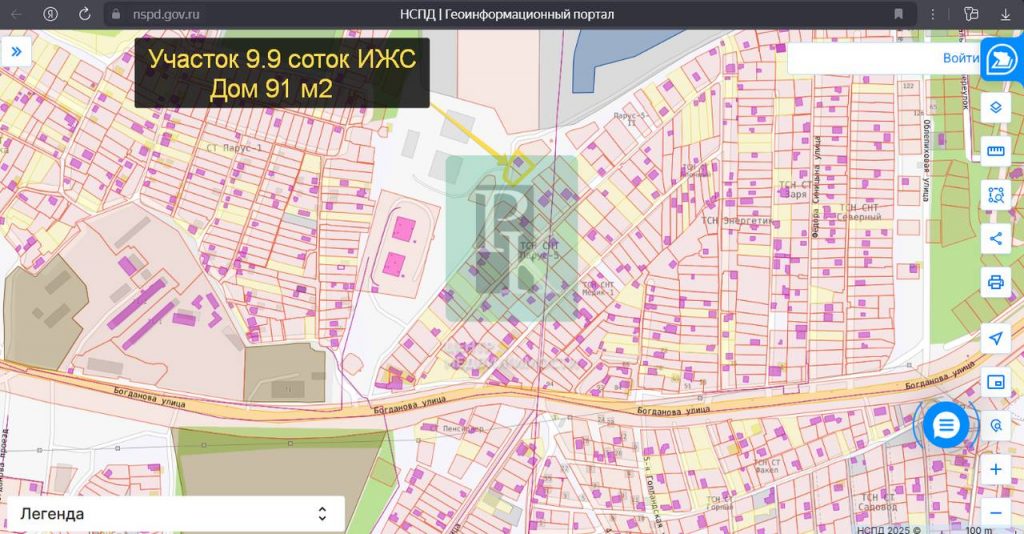
Task: Expand the Легенда dropdown panel
Action: tap(176, 514)
